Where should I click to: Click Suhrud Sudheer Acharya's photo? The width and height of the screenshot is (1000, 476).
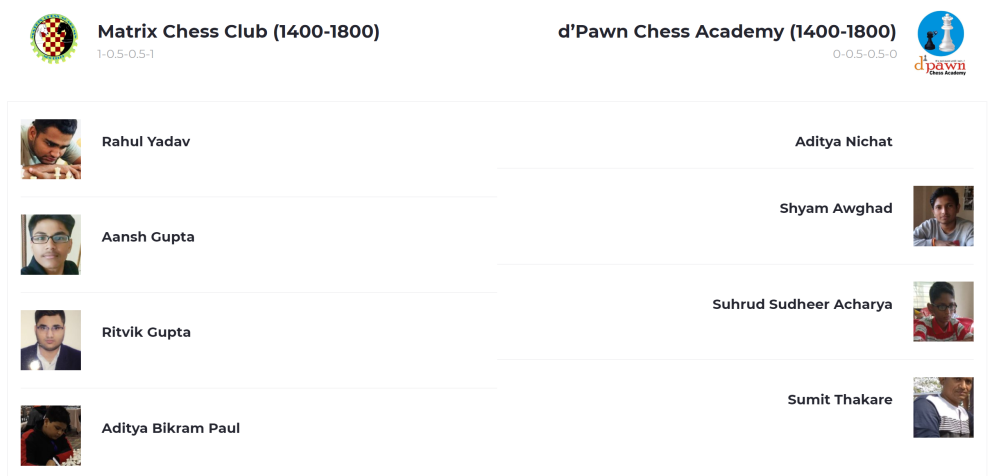pyautogui.click(x=943, y=311)
